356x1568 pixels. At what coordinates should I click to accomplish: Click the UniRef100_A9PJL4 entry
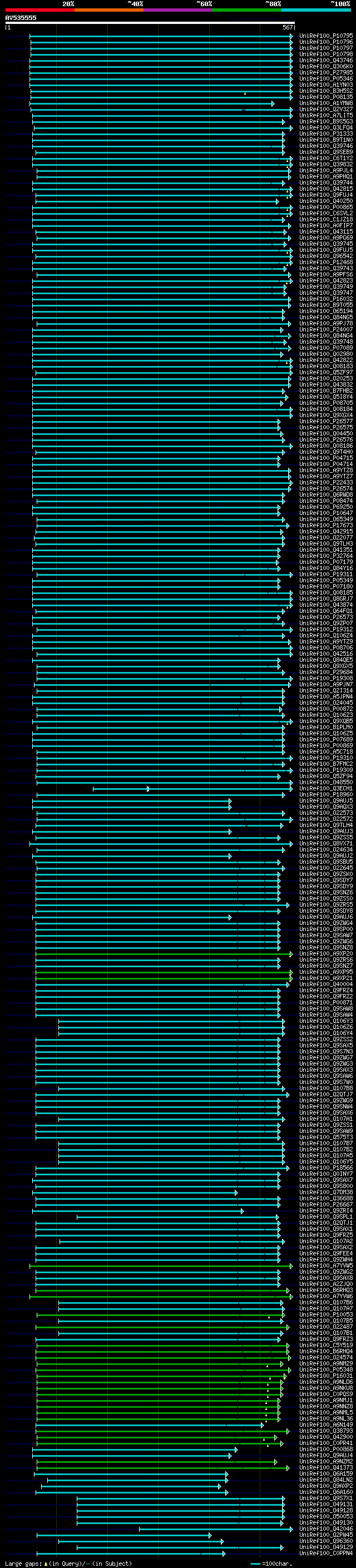[x=325, y=170]
